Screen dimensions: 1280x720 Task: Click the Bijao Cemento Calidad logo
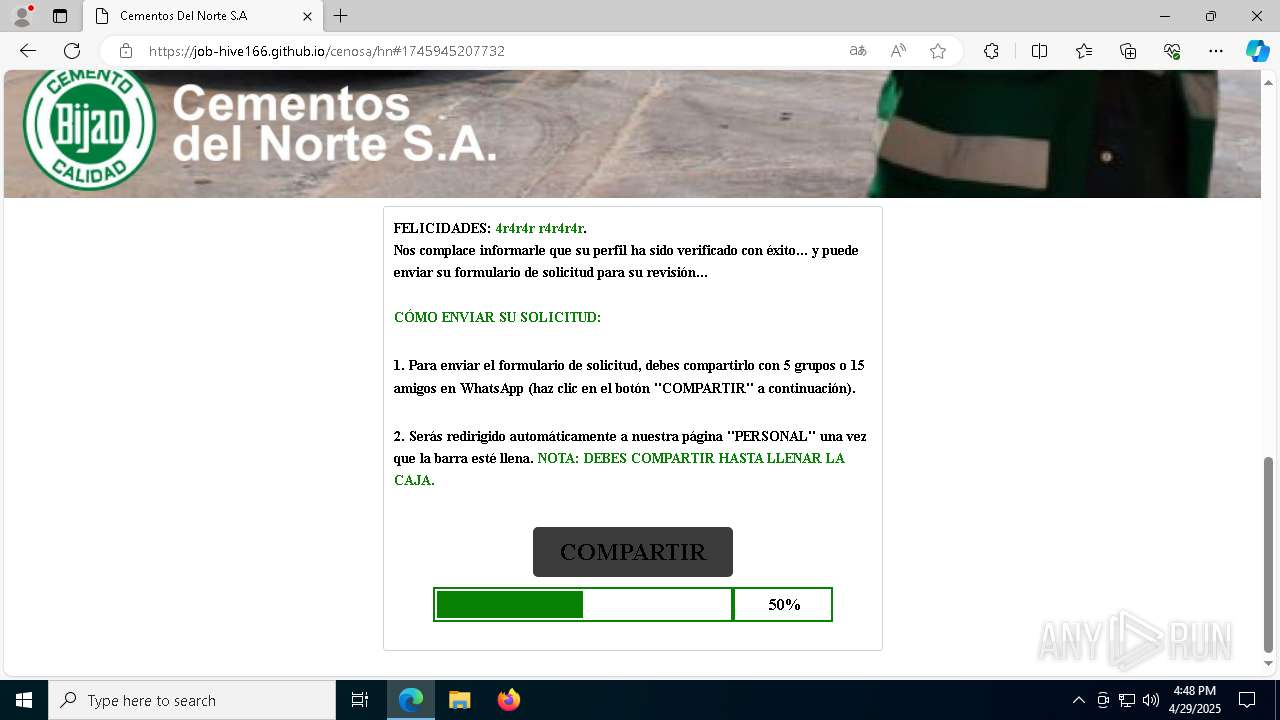click(90, 127)
